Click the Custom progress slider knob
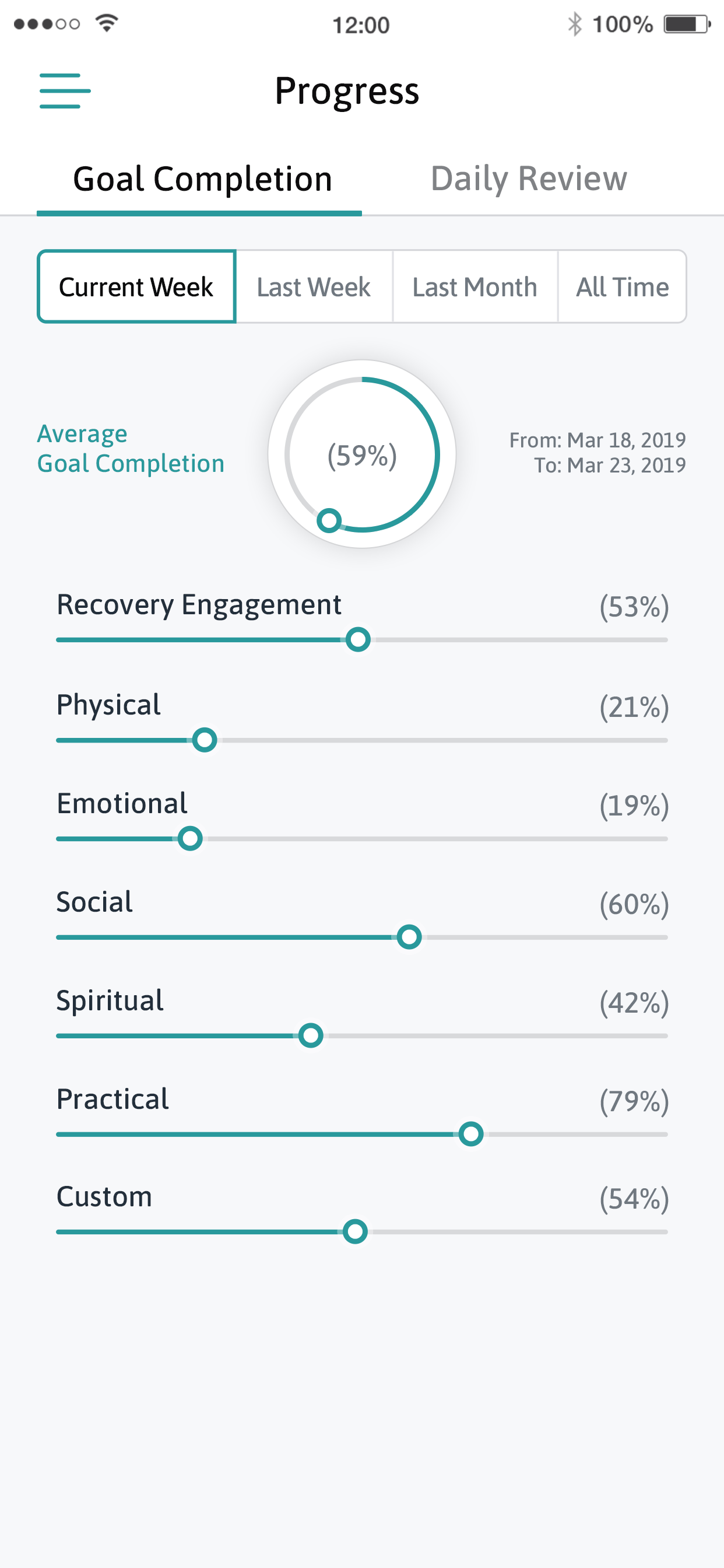The width and height of the screenshot is (724, 1568). (x=354, y=1231)
